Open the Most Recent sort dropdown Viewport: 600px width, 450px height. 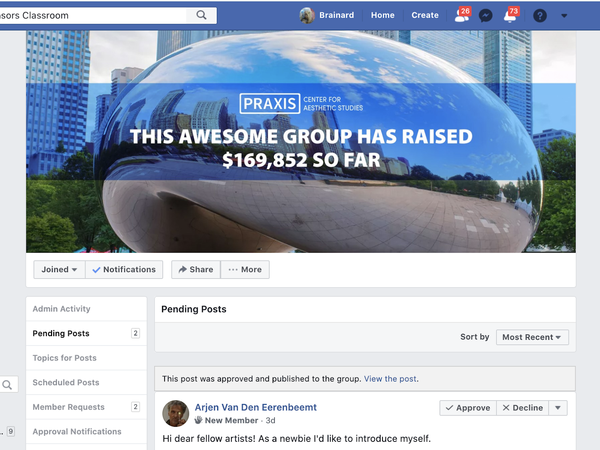coord(532,337)
